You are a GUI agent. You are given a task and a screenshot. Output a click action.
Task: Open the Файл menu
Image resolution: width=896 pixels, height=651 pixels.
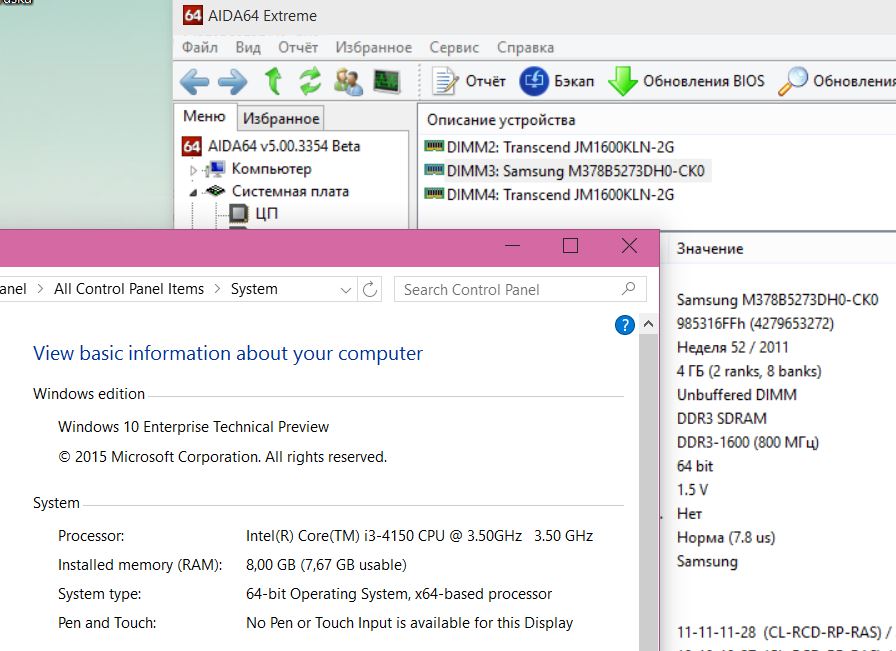[x=200, y=47]
